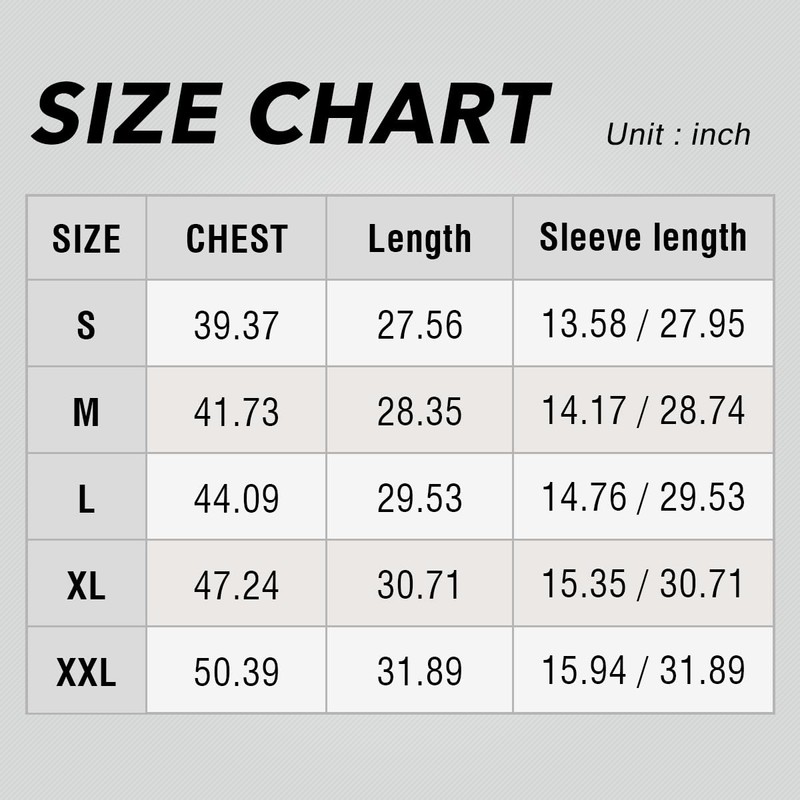Click length value 27.56
This screenshot has height=800, width=800.
[x=420, y=325]
